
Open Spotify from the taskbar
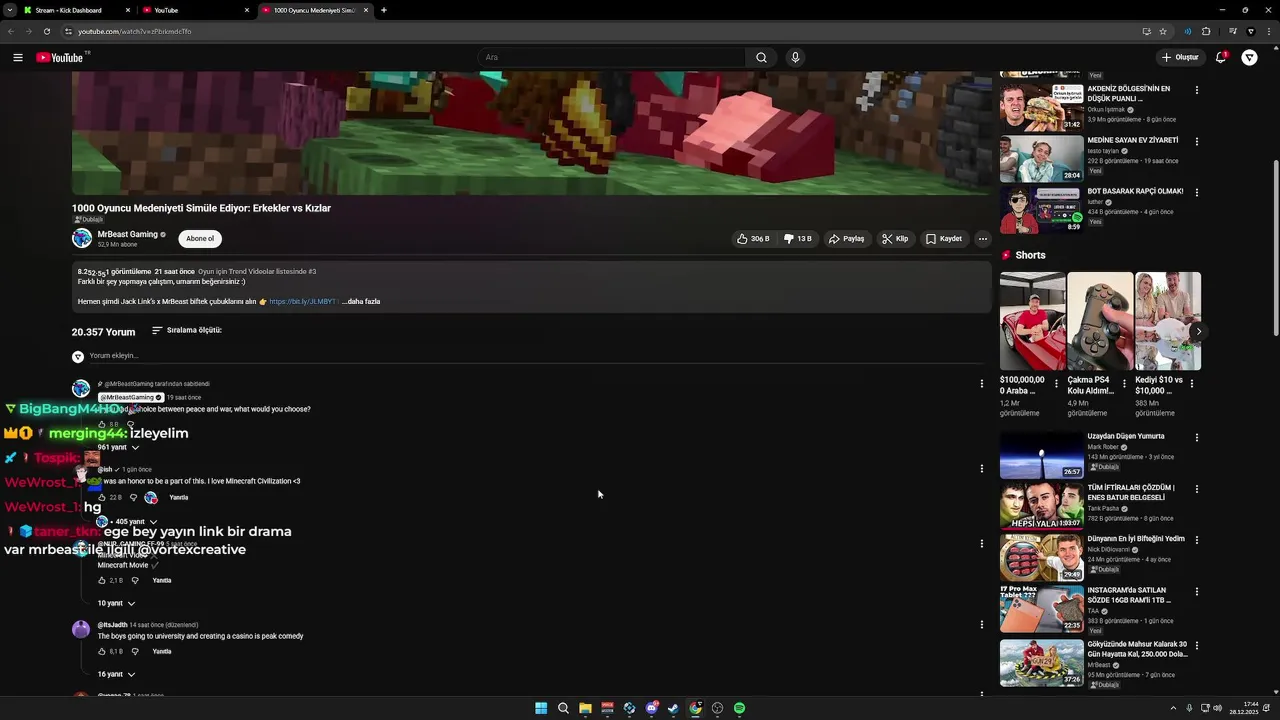pos(739,708)
